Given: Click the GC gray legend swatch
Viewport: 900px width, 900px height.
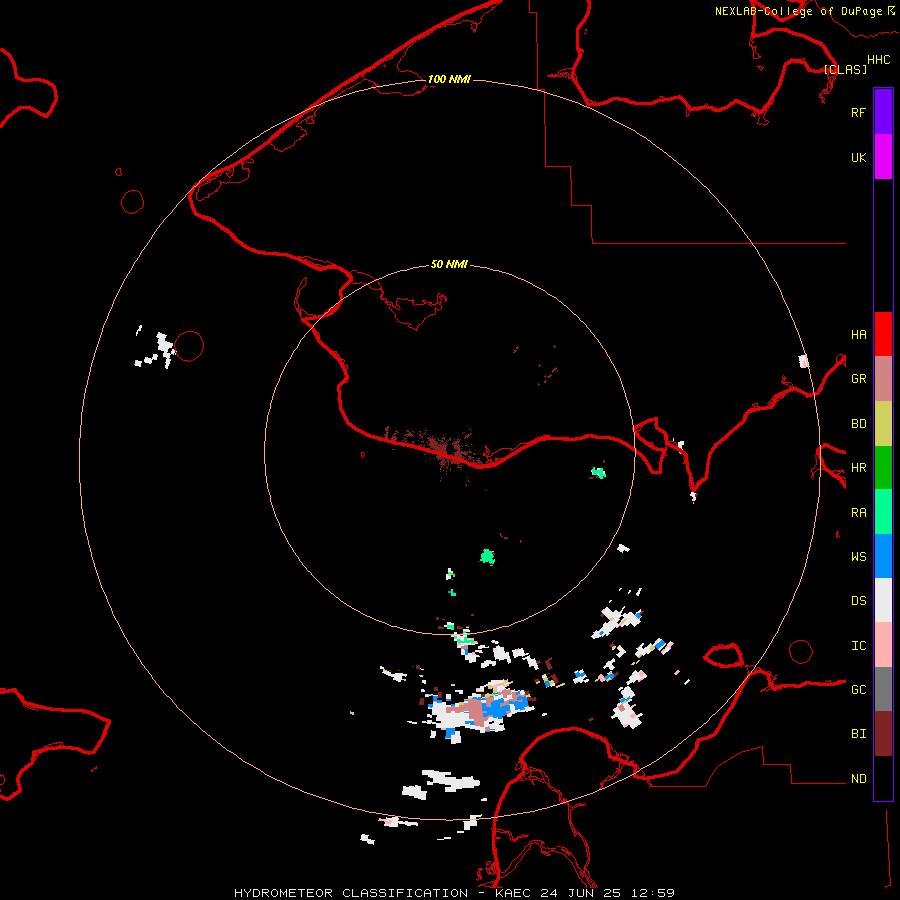Looking at the screenshot, I should [x=883, y=689].
